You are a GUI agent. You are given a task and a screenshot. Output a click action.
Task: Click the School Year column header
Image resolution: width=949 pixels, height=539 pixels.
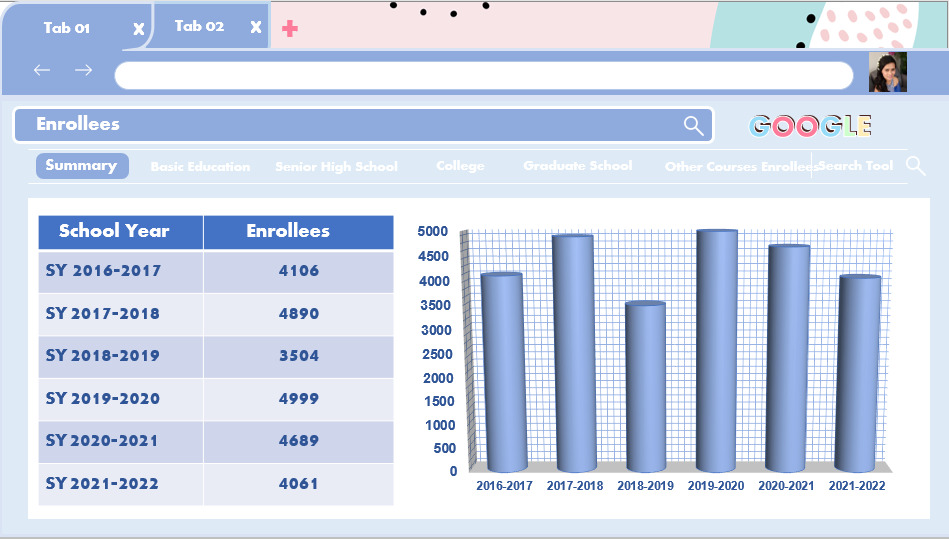coord(120,232)
